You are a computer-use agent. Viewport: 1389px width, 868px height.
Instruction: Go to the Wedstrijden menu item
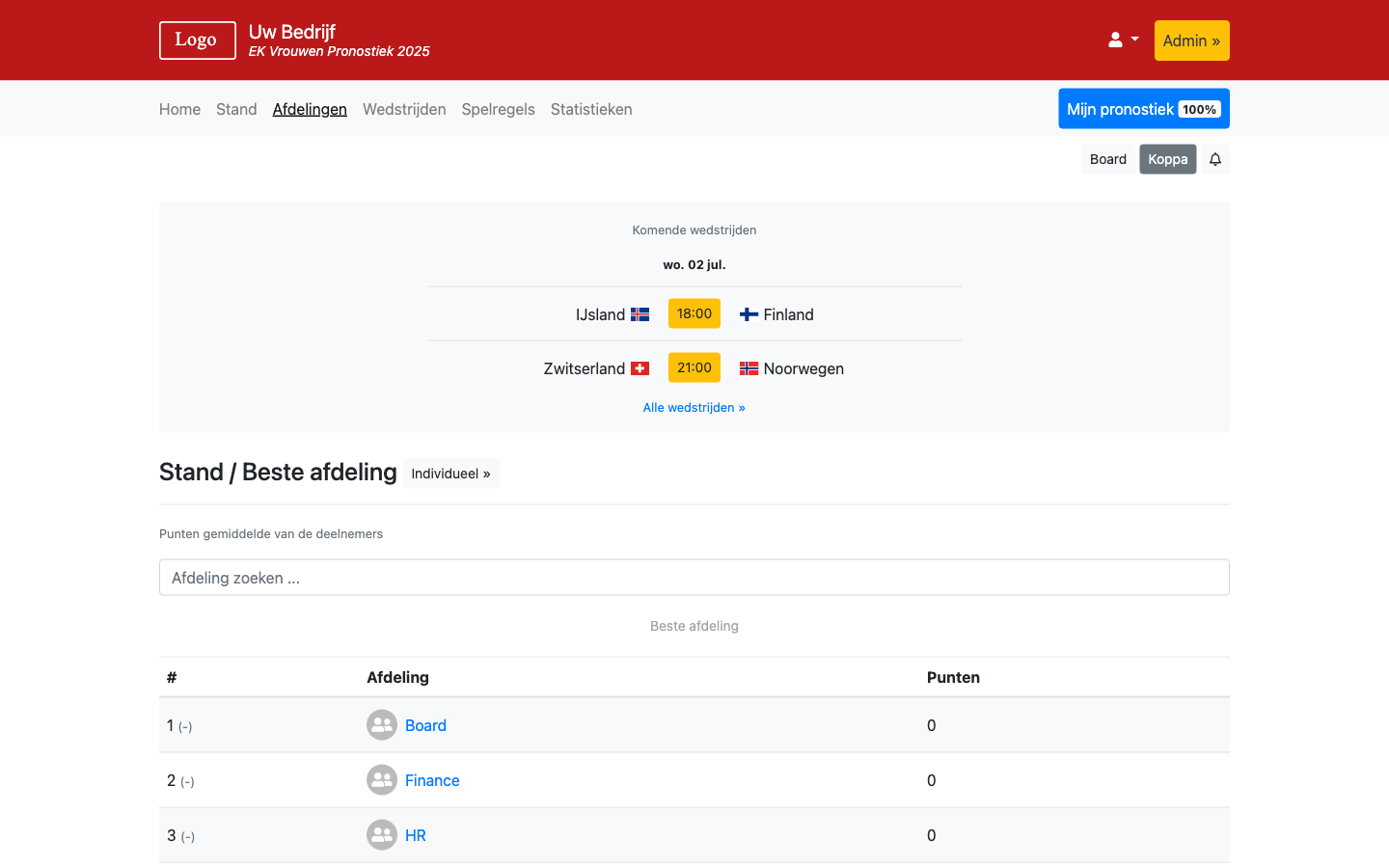[x=404, y=109]
